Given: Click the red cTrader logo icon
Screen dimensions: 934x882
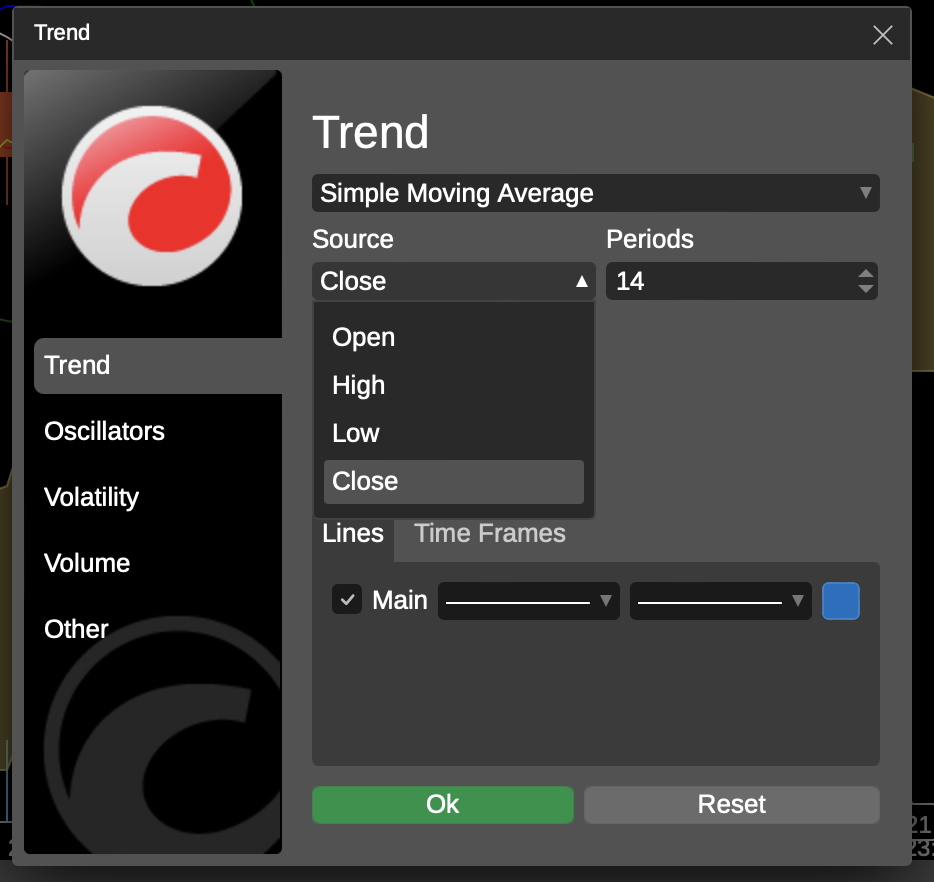Looking at the screenshot, I should (x=152, y=193).
